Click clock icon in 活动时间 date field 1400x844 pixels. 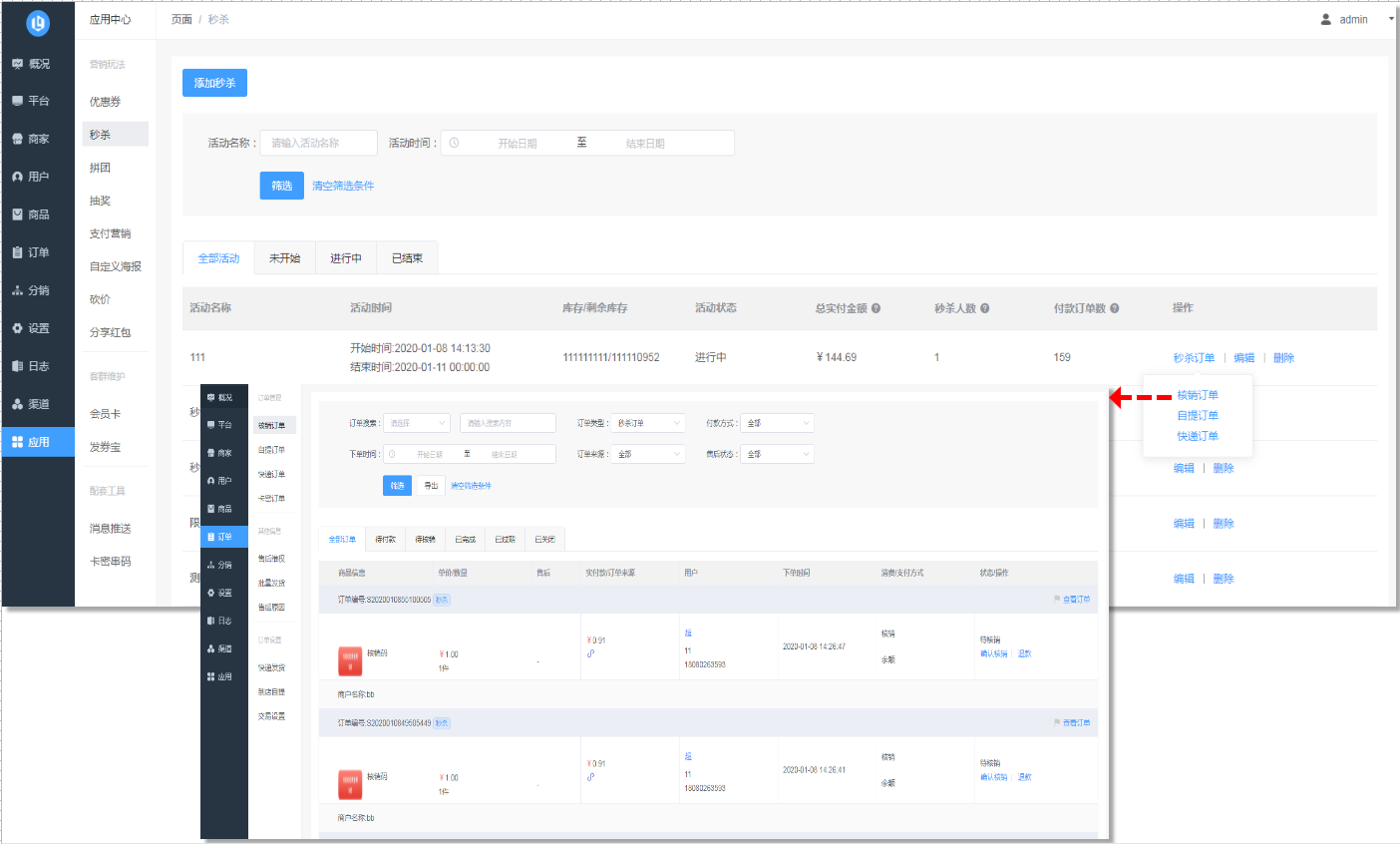pyautogui.click(x=454, y=144)
